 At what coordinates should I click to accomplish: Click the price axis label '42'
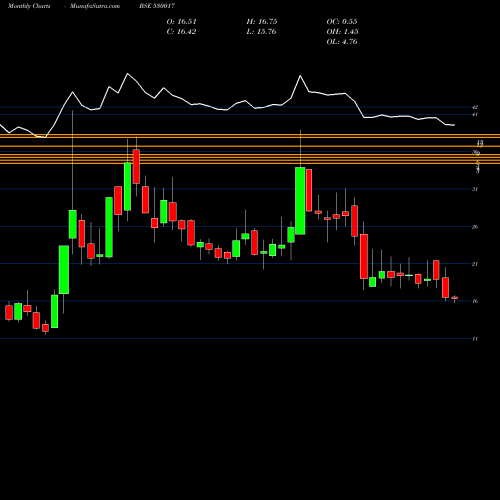[x=475, y=107]
